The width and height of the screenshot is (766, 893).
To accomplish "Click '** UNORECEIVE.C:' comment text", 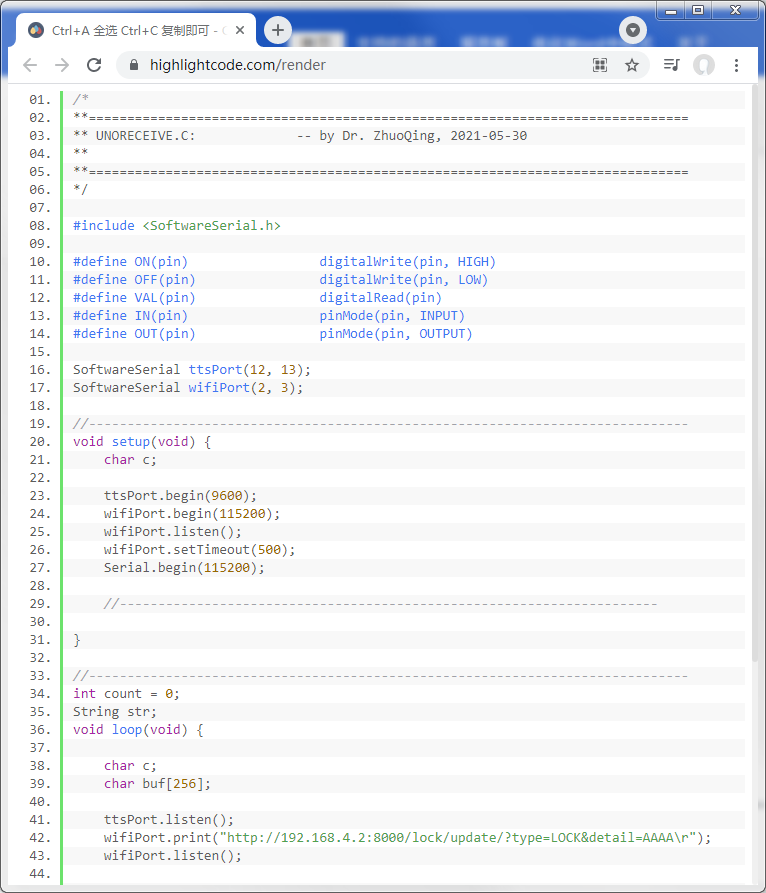I will [134, 136].
